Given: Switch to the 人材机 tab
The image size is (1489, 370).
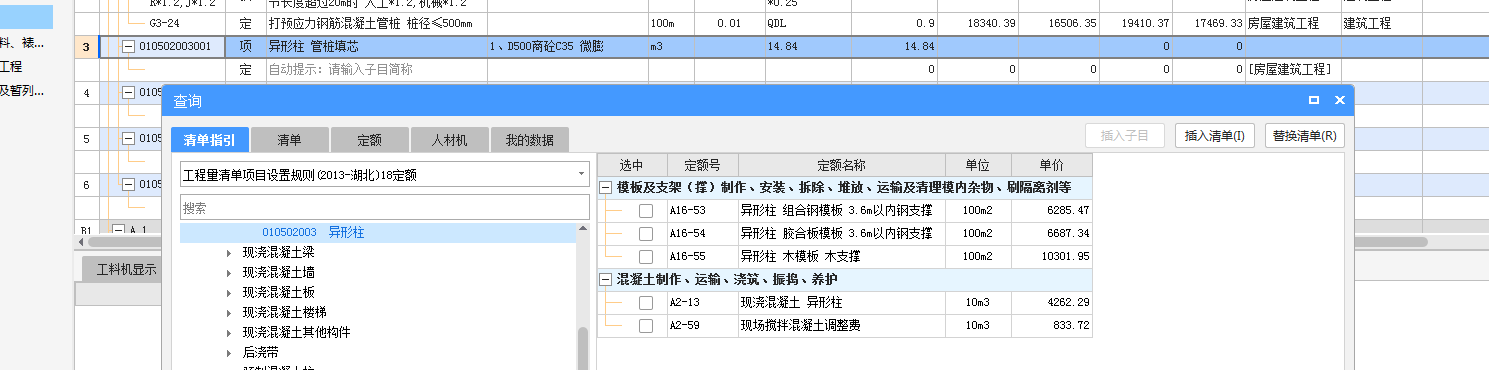Looking at the screenshot, I should tap(449, 140).
